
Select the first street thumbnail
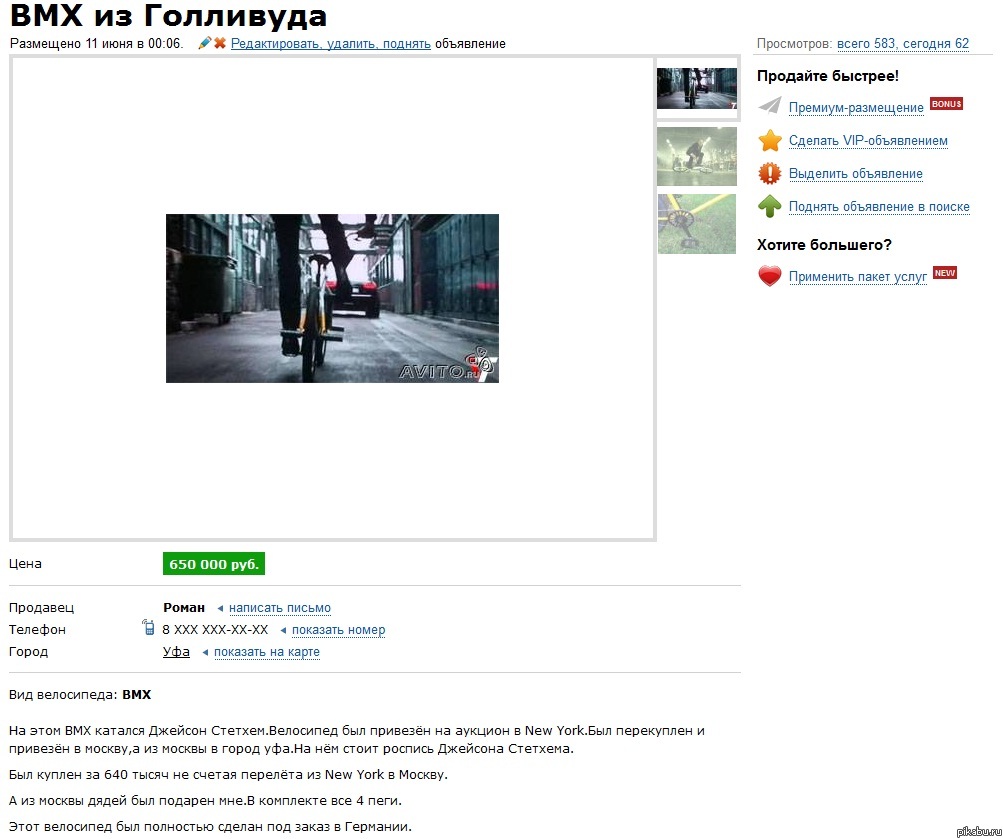697,88
